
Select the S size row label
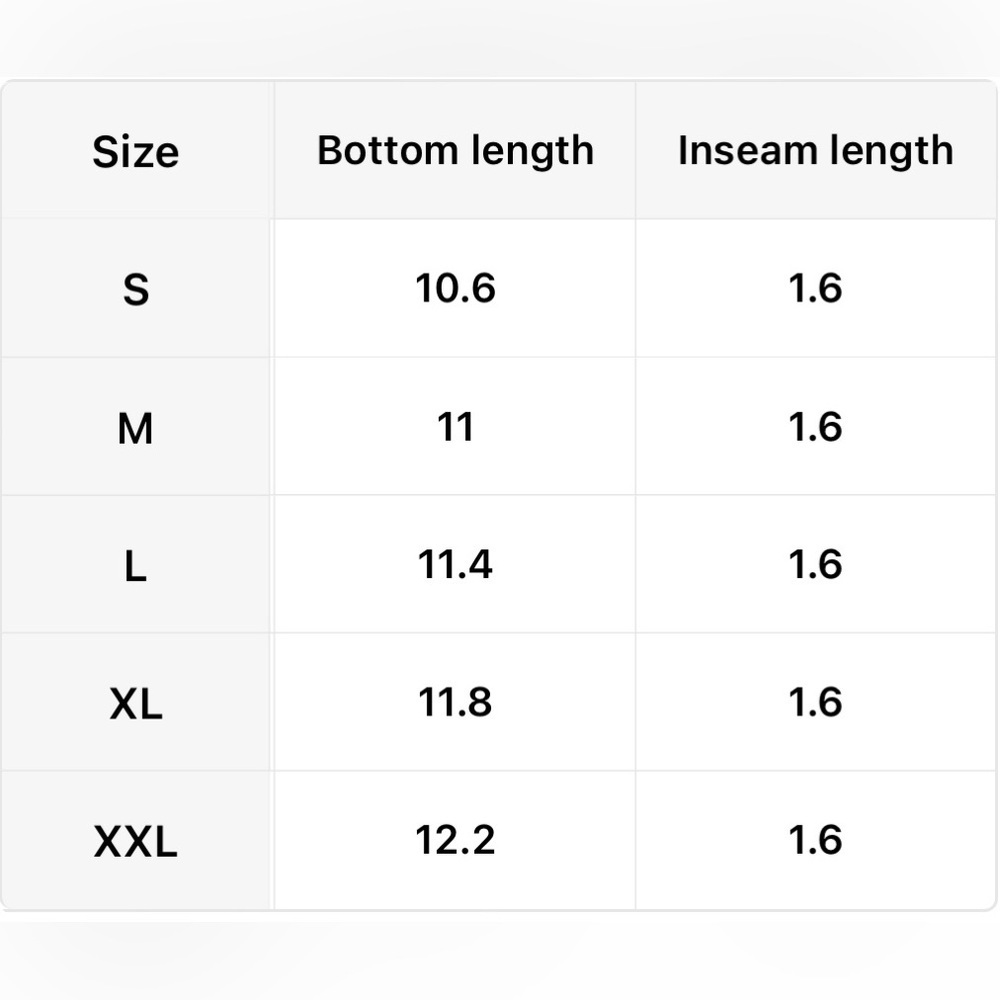136,290
